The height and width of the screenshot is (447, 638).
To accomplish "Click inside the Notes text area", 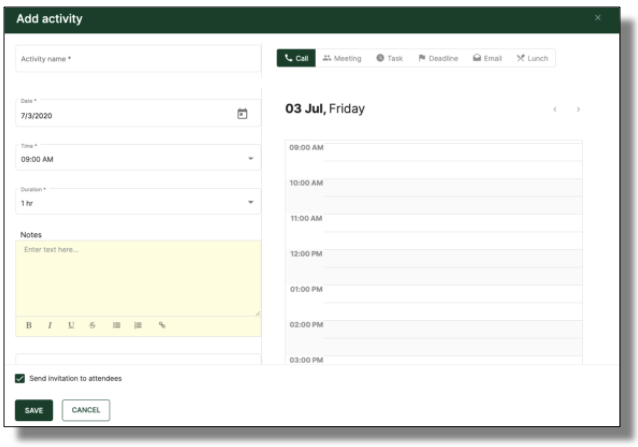I will [138, 278].
